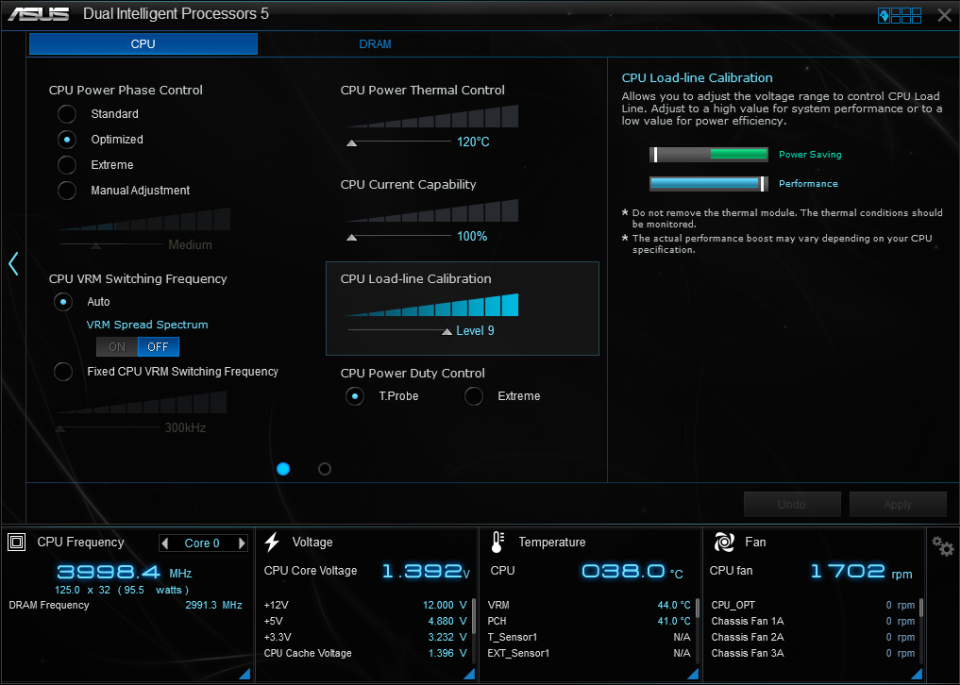Adjust CPU Current Capability slider handle

tap(351, 237)
